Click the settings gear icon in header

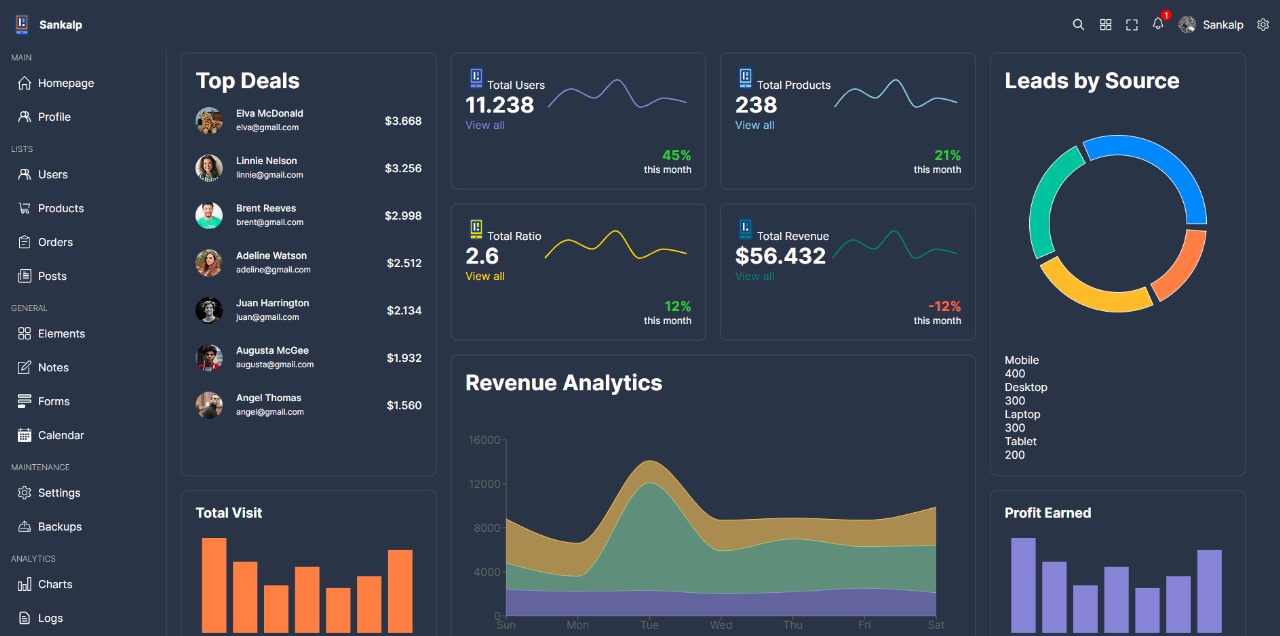[x=1263, y=25]
